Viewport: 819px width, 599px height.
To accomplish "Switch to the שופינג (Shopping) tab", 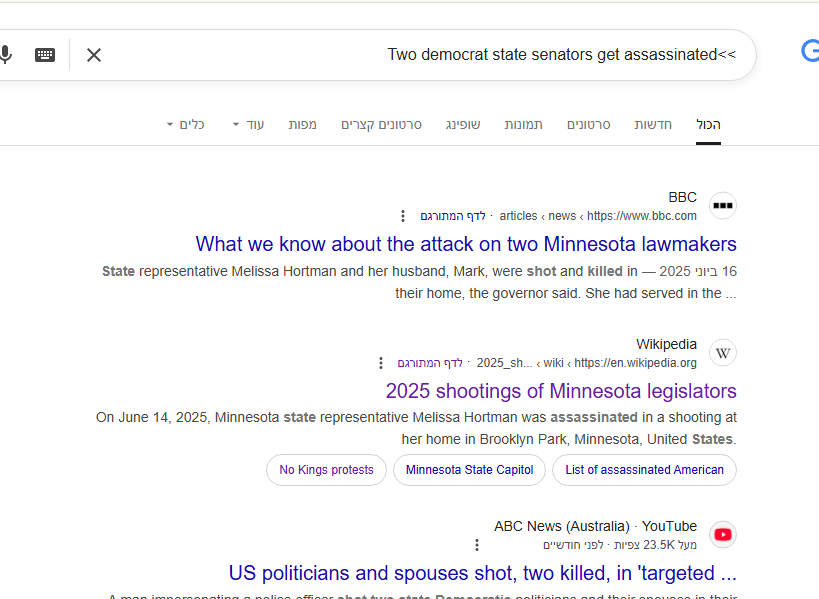I will click(x=463, y=125).
